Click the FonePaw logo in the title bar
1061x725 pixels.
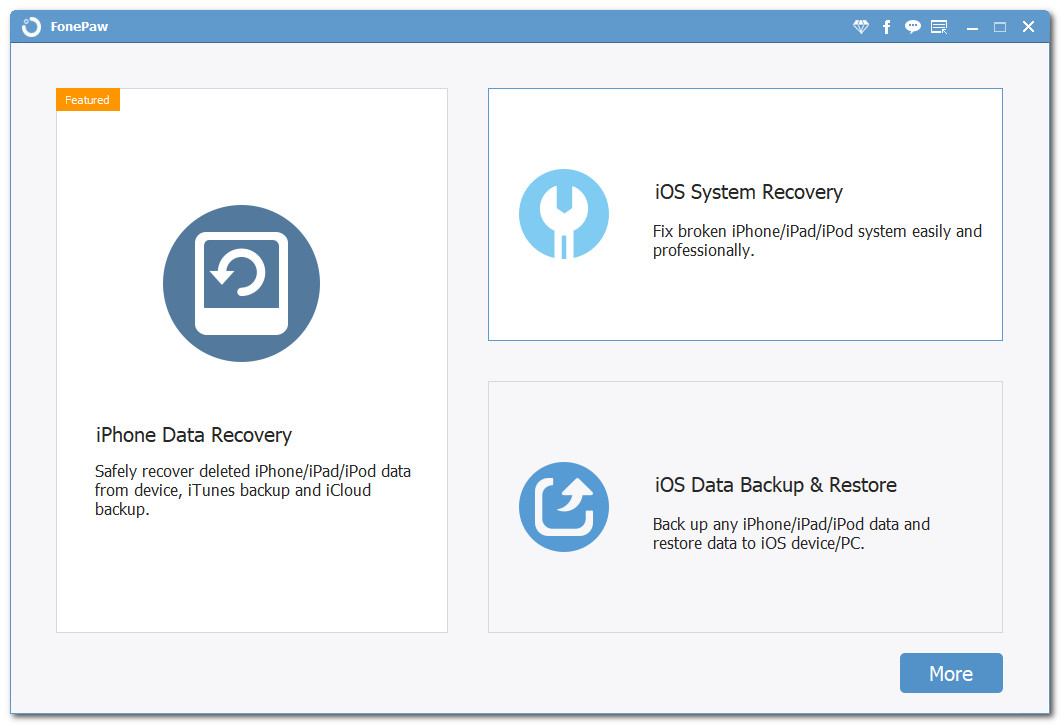tap(31, 27)
